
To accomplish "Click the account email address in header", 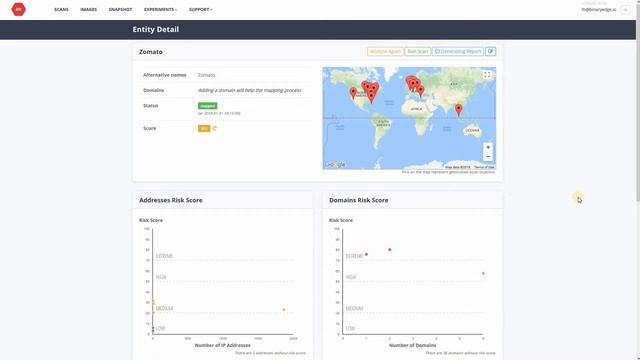I will tap(599, 9).
